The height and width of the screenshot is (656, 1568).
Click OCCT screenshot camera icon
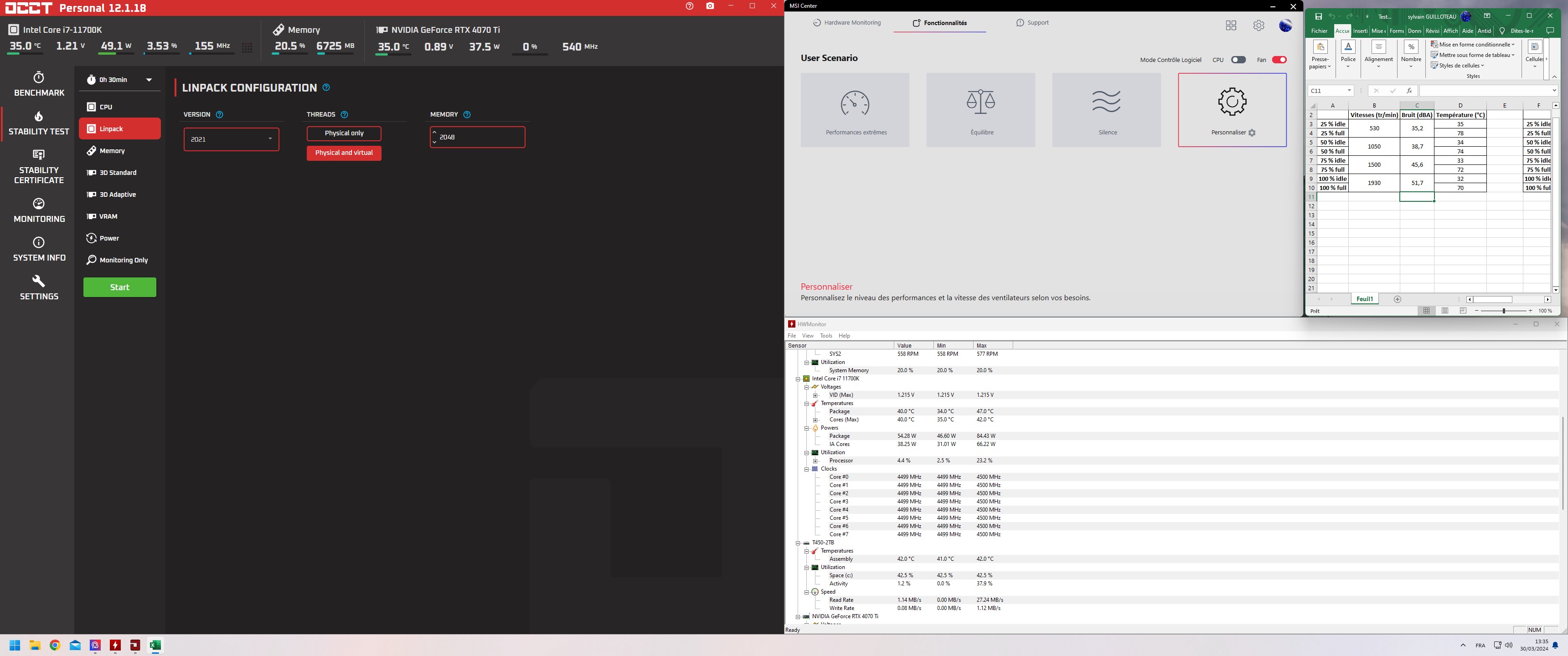(710, 6)
